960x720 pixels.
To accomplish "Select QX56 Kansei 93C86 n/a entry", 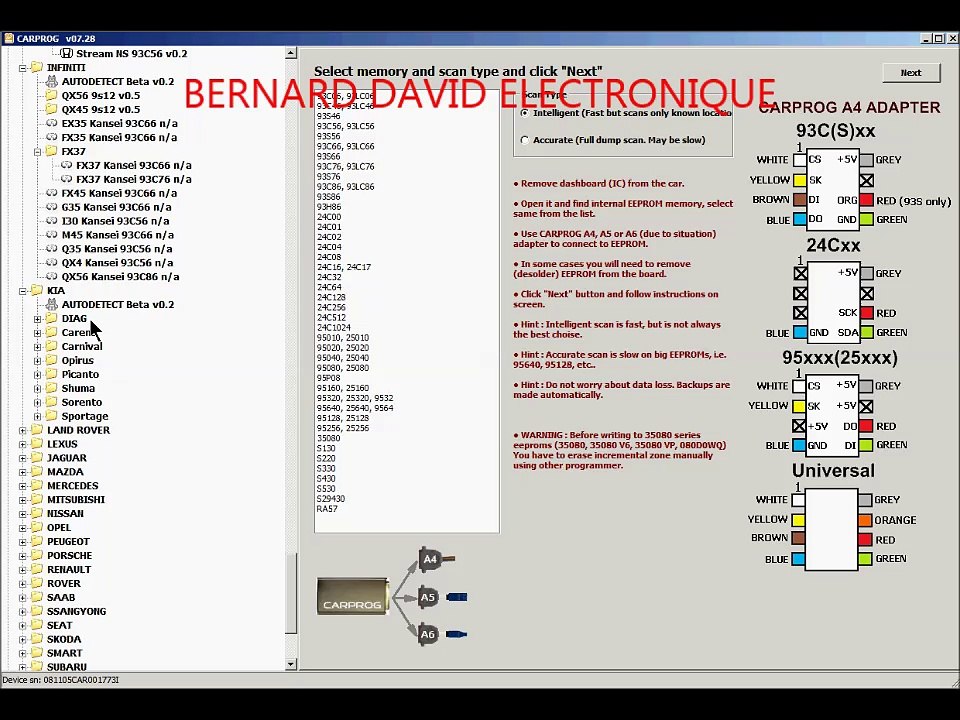I will [121, 277].
